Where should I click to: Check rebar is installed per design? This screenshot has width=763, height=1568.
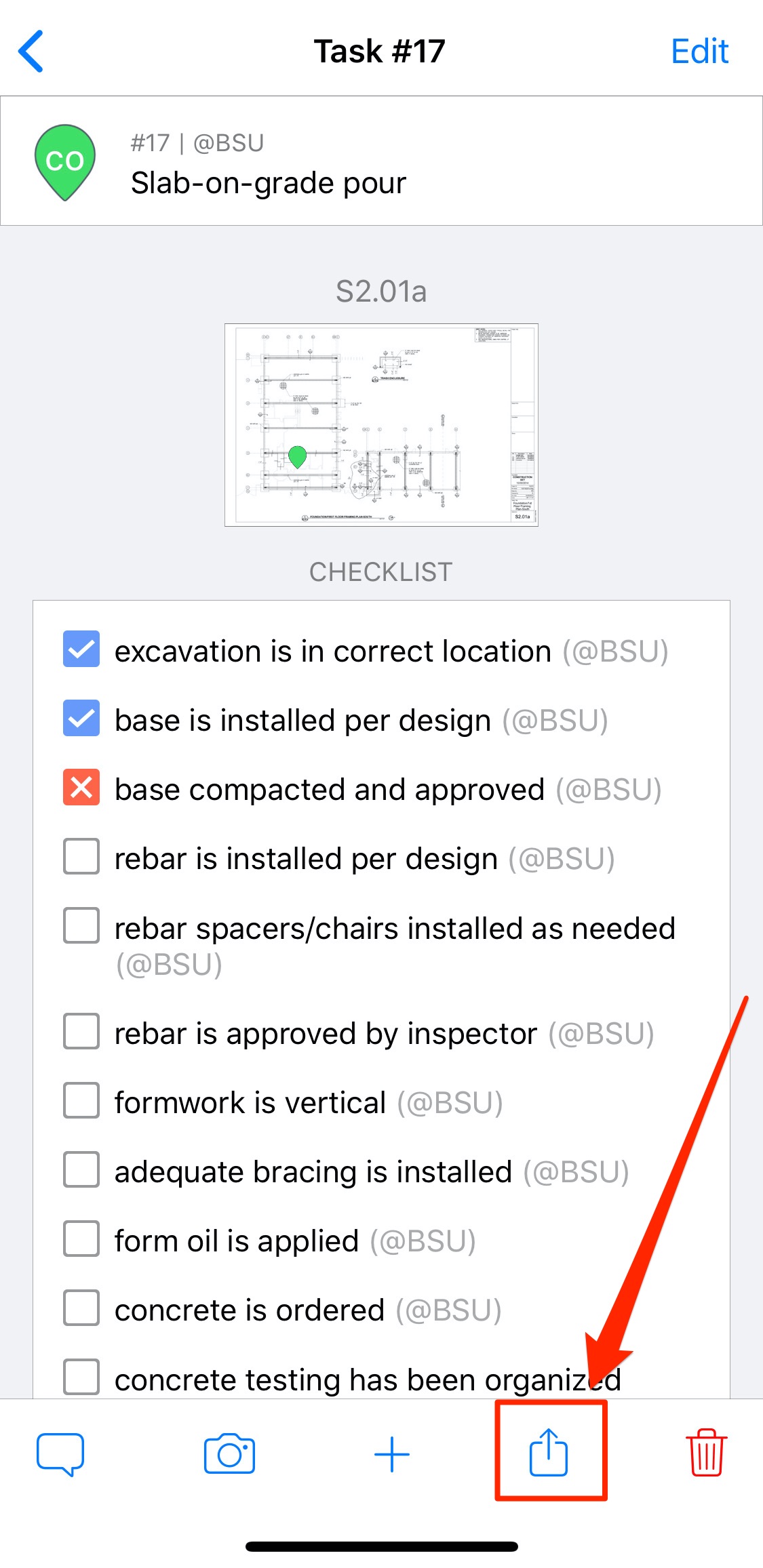81,857
